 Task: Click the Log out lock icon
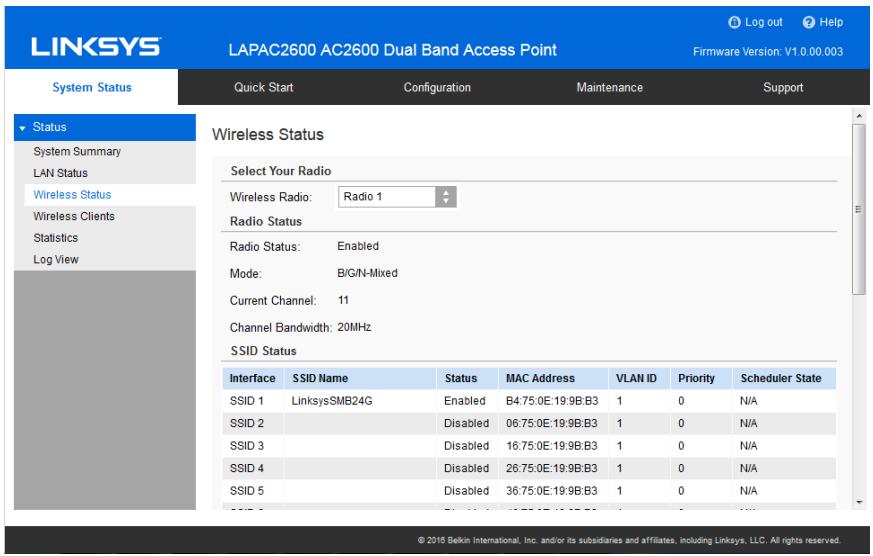pos(734,22)
